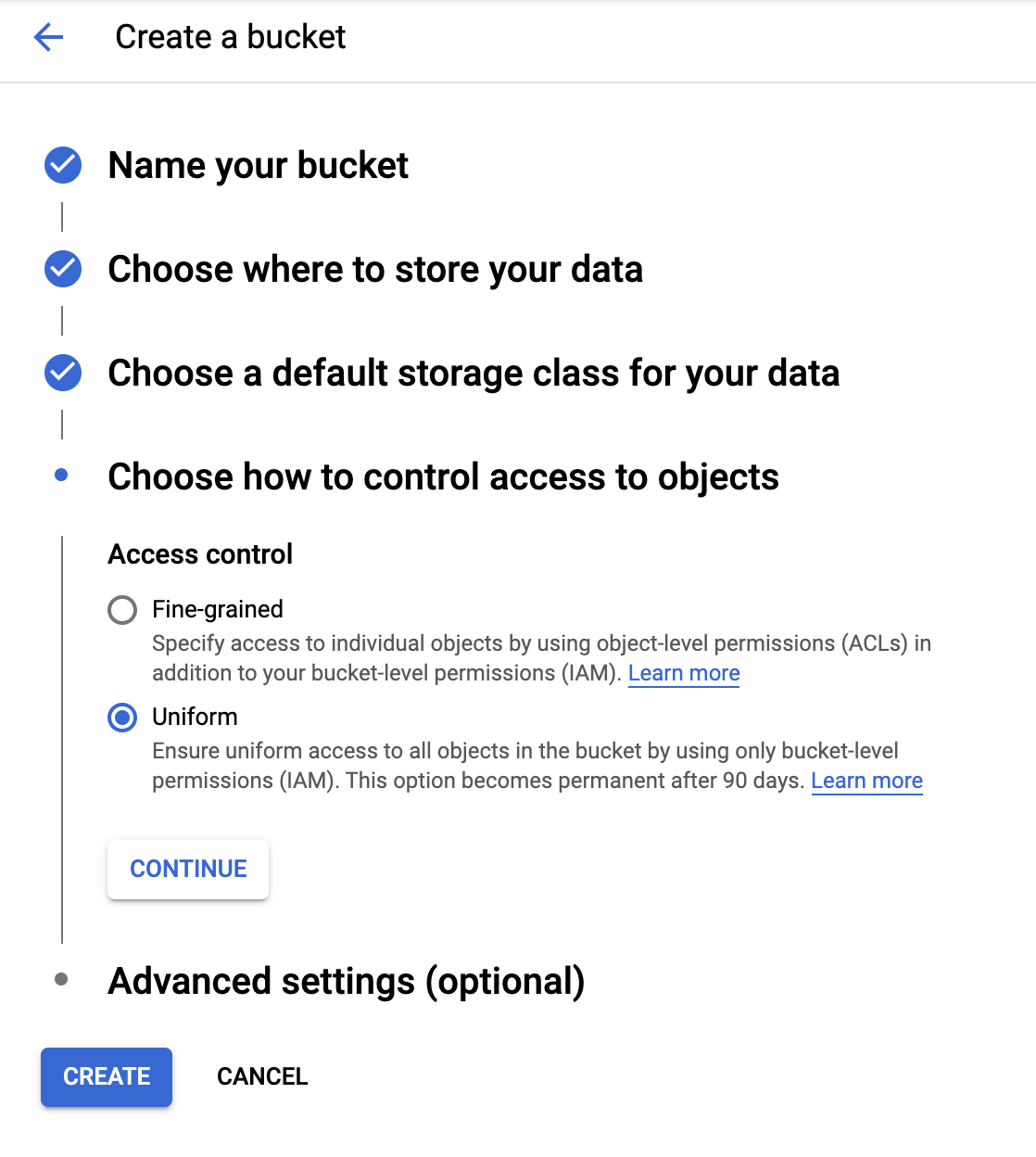1036x1157 pixels.
Task: Click the back arrow icon
Action: point(48,37)
